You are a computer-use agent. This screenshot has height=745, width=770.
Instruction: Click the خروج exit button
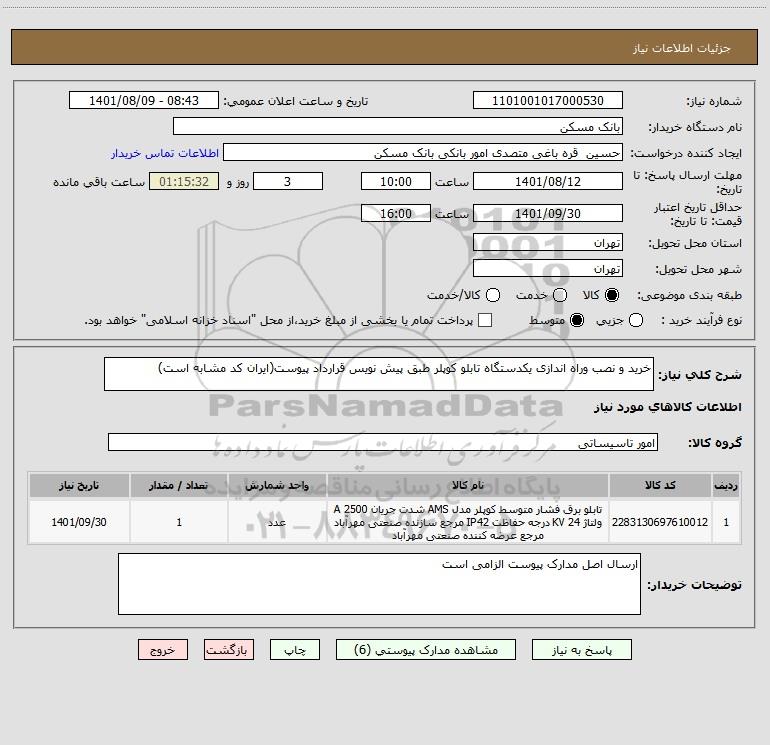coord(163,650)
